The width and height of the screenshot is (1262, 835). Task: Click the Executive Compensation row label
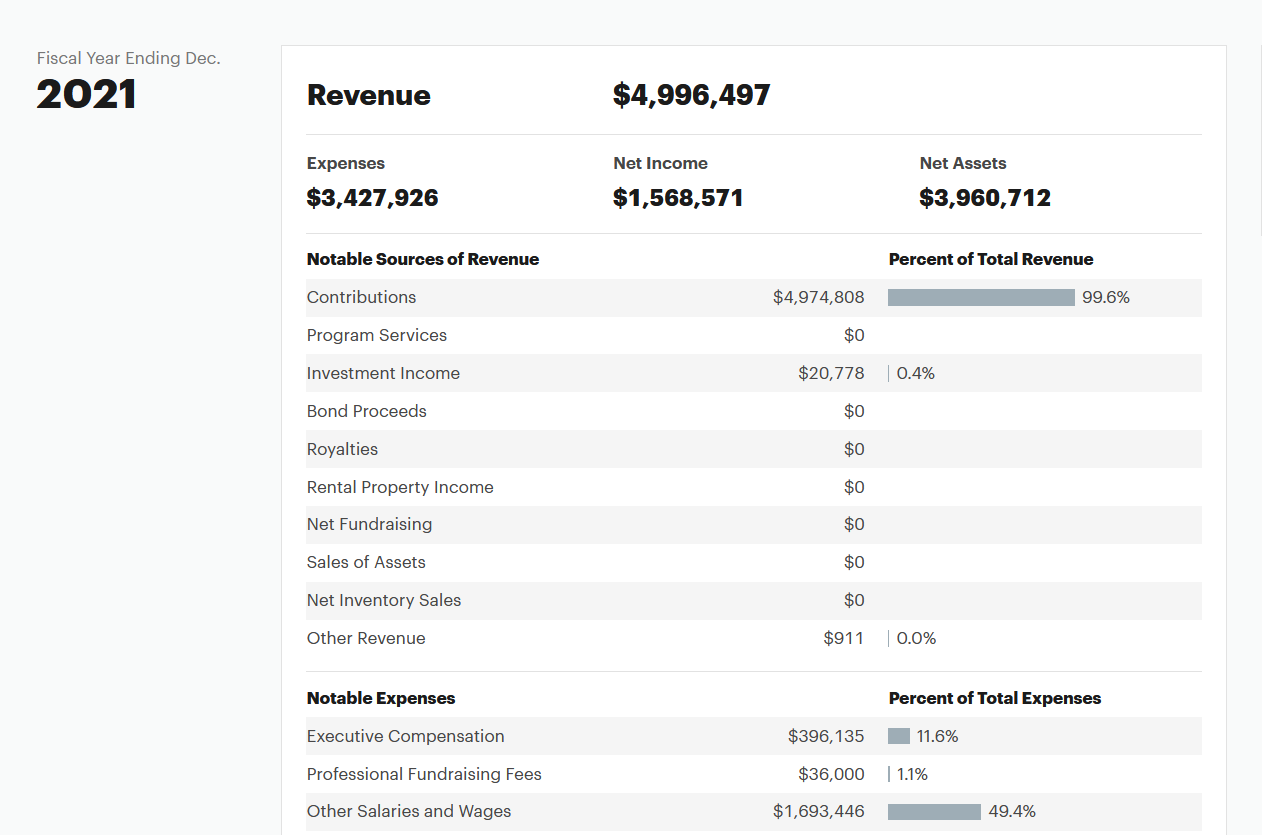[x=406, y=736]
